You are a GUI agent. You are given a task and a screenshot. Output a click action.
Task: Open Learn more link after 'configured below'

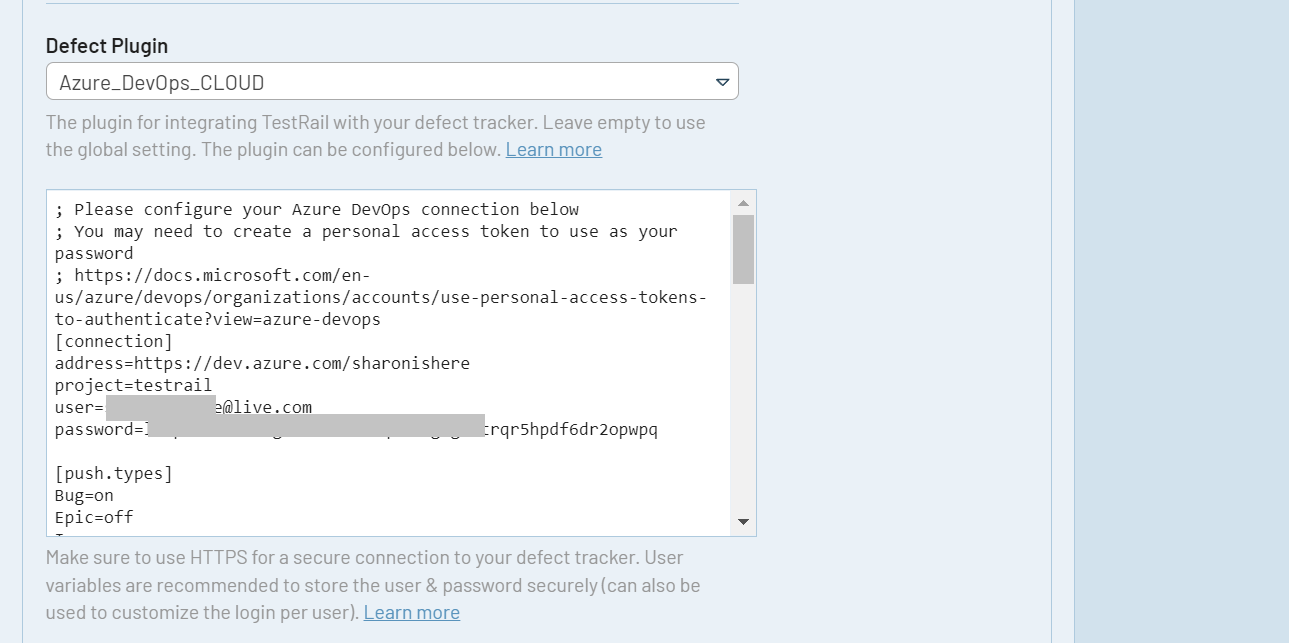click(553, 150)
